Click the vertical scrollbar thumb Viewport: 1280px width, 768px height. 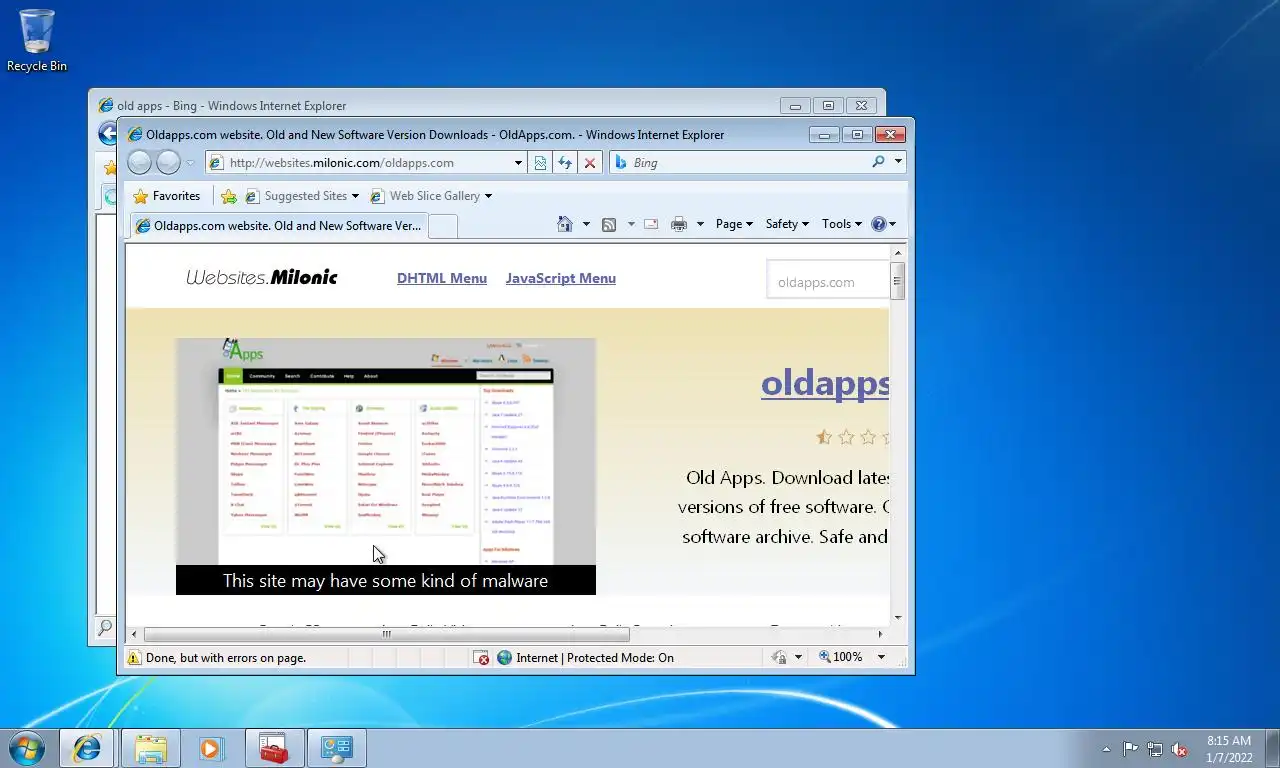pyautogui.click(x=897, y=281)
